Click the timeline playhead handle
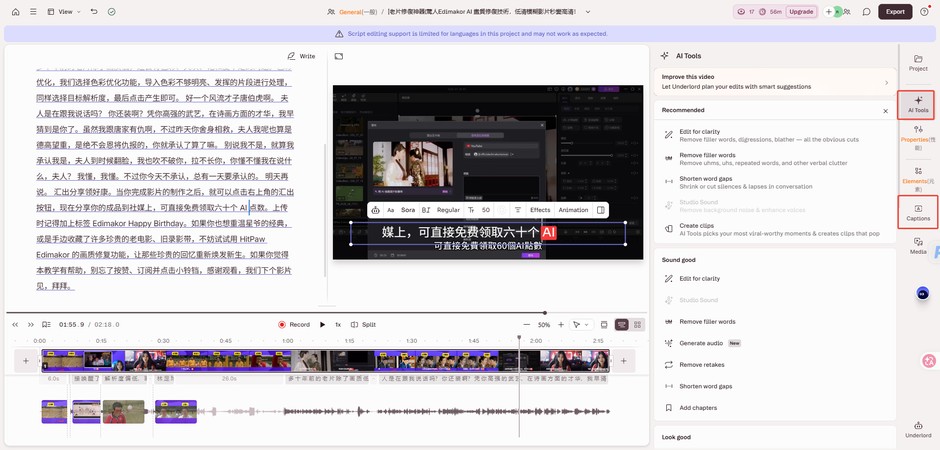Image resolution: width=940 pixels, height=450 pixels. click(x=520, y=339)
